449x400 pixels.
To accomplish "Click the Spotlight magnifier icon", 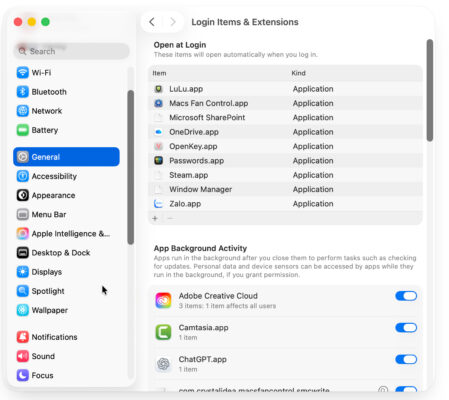I will tap(23, 291).
